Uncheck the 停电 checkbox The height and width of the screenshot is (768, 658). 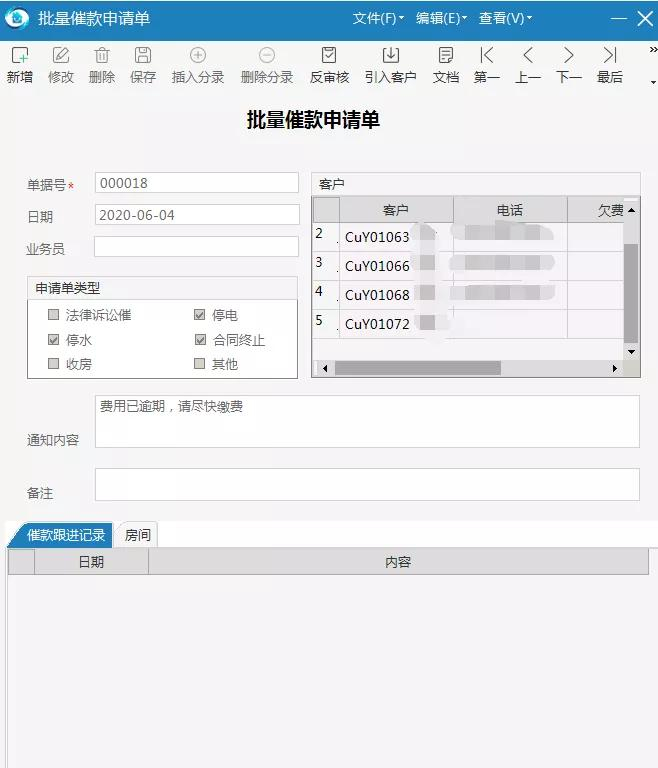pyautogui.click(x=199, y=314)
